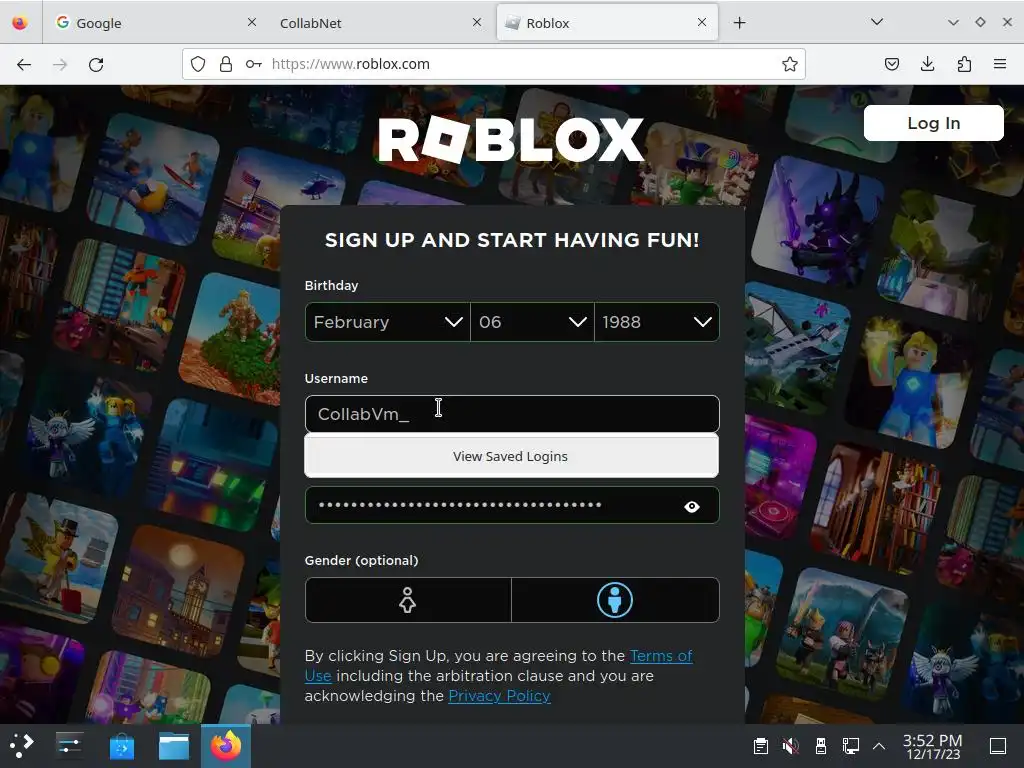
Task: Open the tracking protection shield icon
Action: click(198, 64)
